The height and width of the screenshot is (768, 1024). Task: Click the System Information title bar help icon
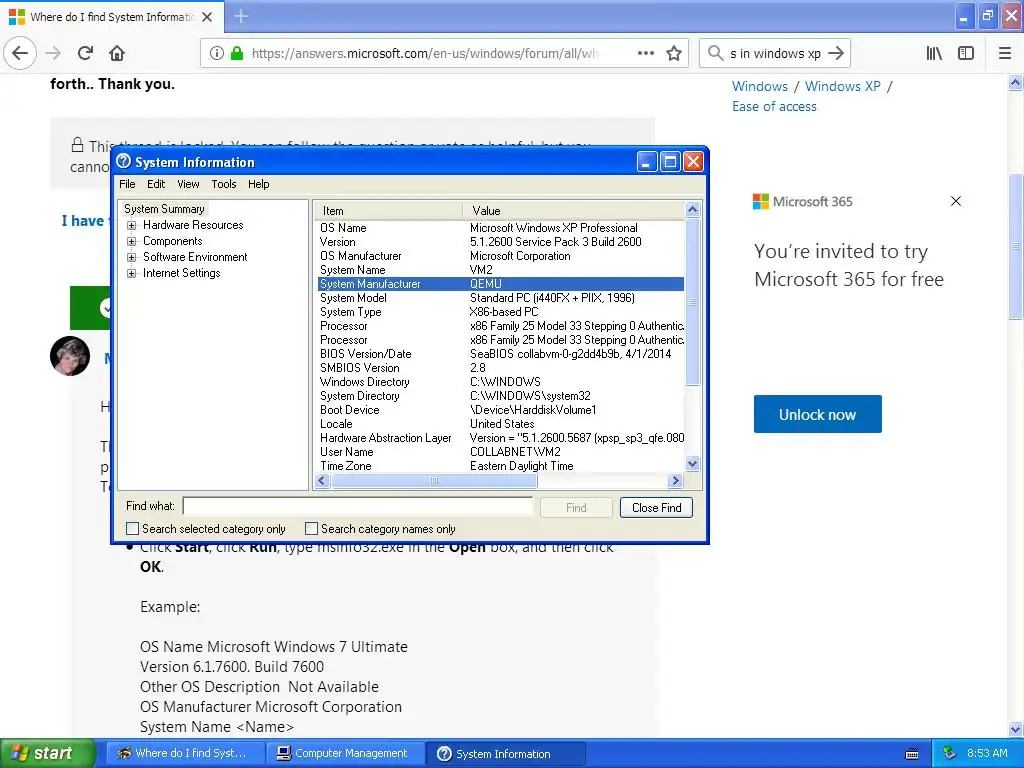123,161
